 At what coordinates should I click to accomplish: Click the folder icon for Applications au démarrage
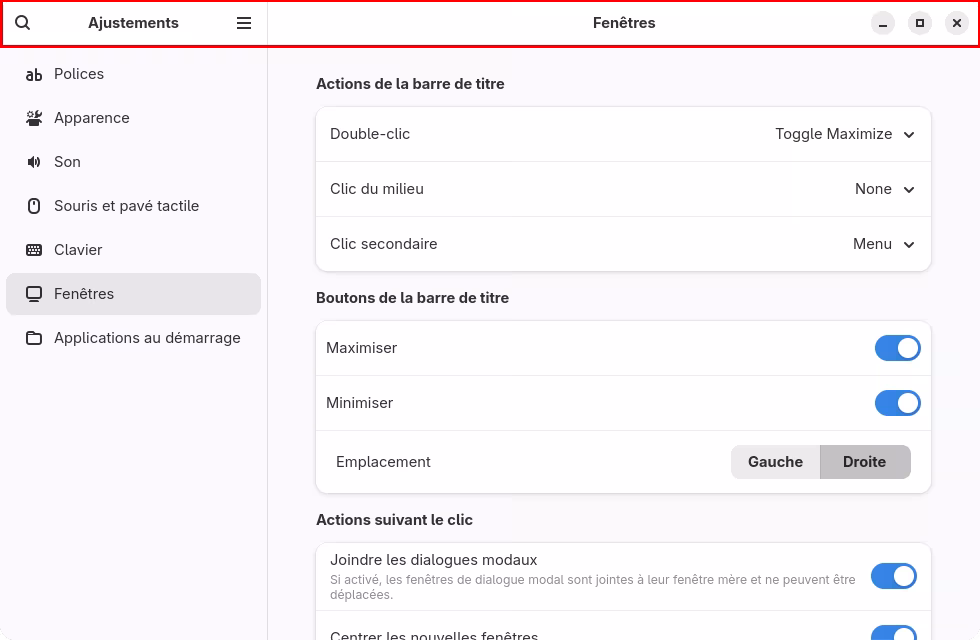point(34,338)
